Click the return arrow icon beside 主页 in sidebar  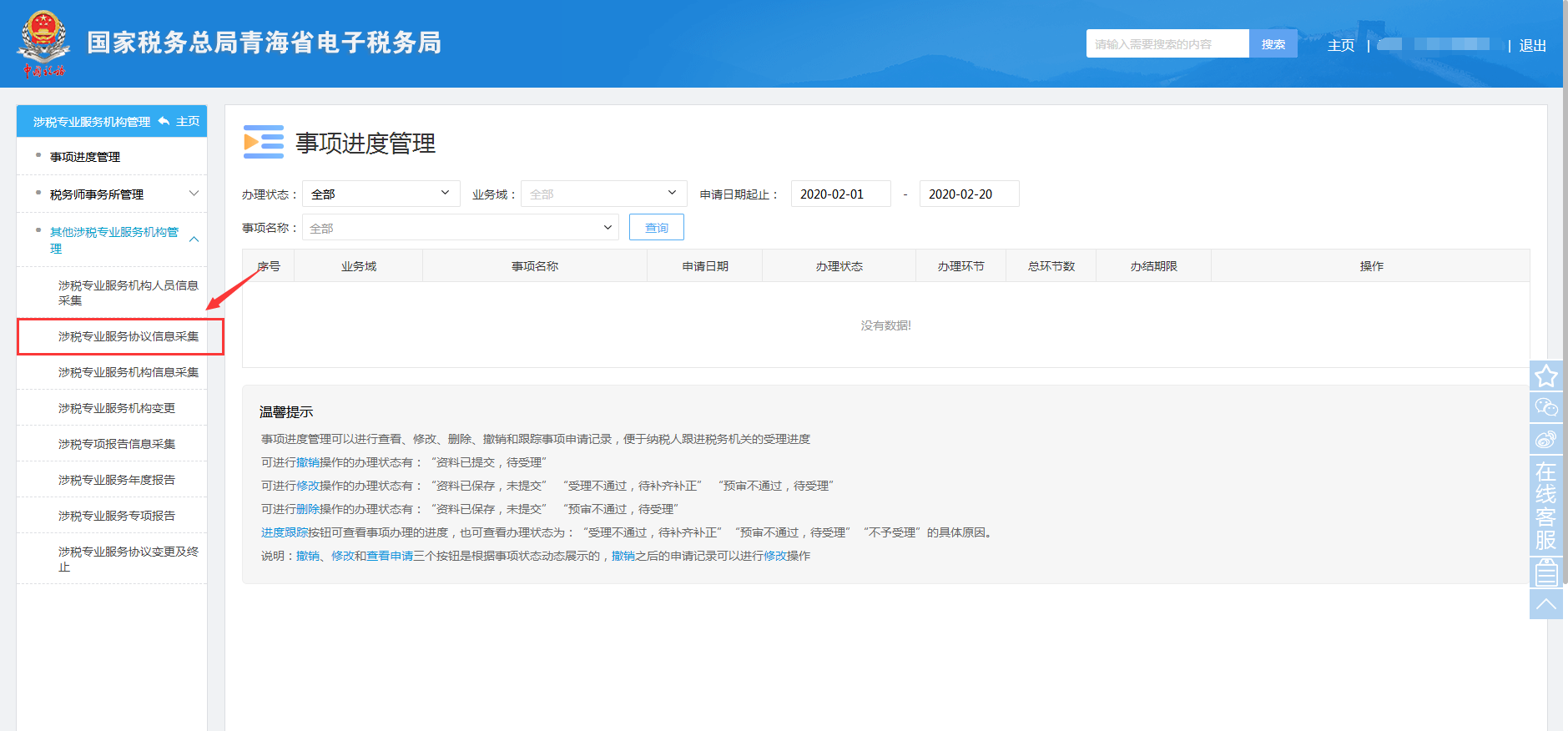(164, 121)
